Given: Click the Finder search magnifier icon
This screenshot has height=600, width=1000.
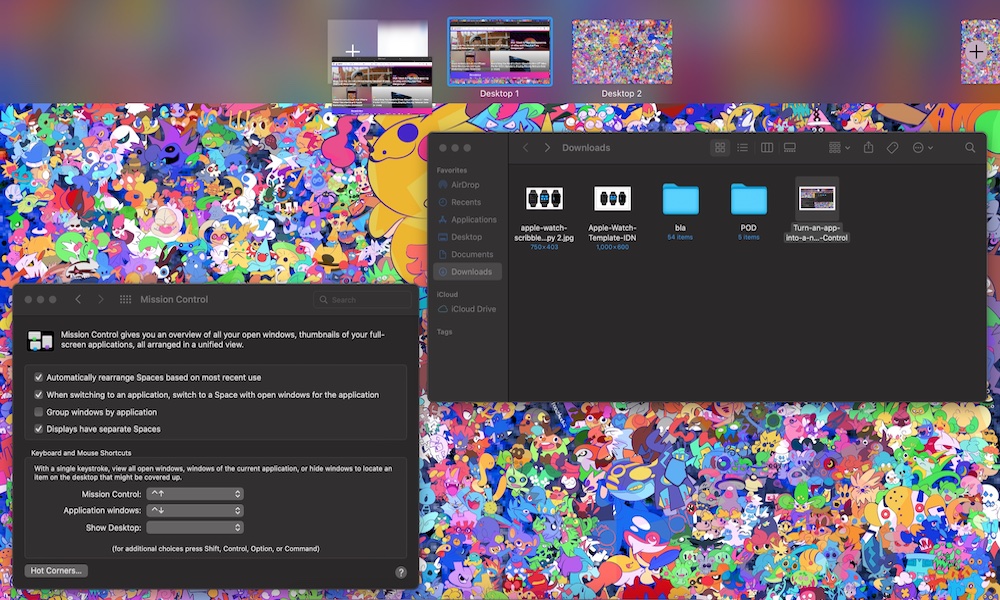Looking at the screenshot, I should [x=970, y=148].
